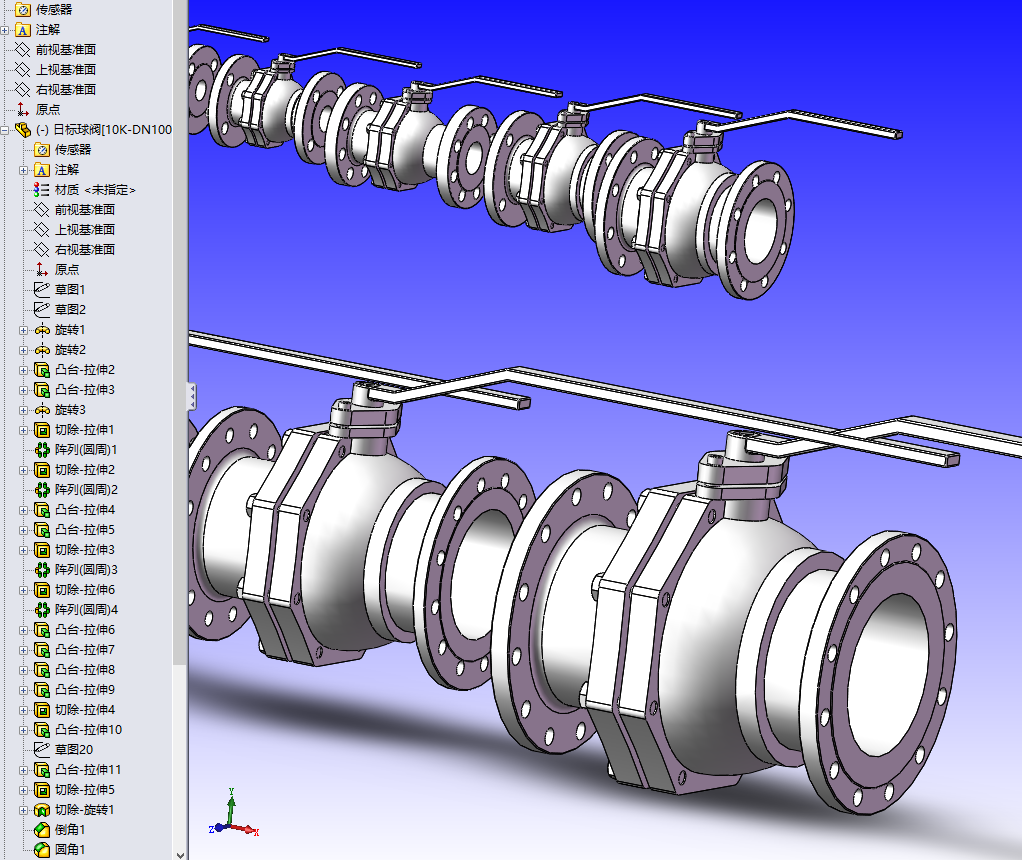
Task: Expand the 切除-旋转1 feature node
Action: click(23, 810)
